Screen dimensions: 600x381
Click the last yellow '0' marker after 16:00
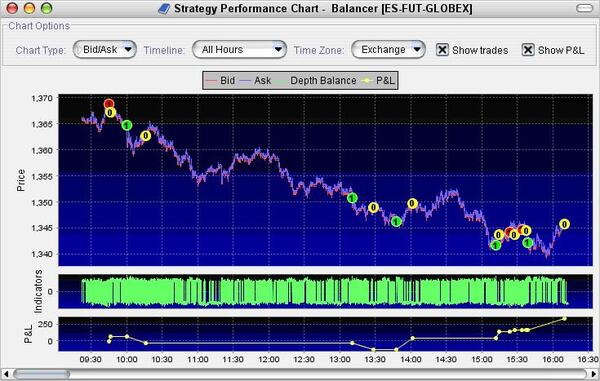[x=564, y=224]
